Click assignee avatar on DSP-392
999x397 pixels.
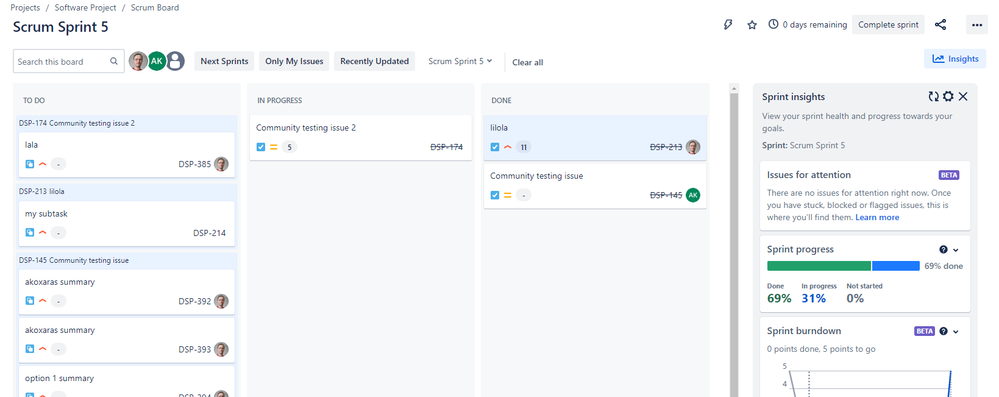(x=221, y=301)
